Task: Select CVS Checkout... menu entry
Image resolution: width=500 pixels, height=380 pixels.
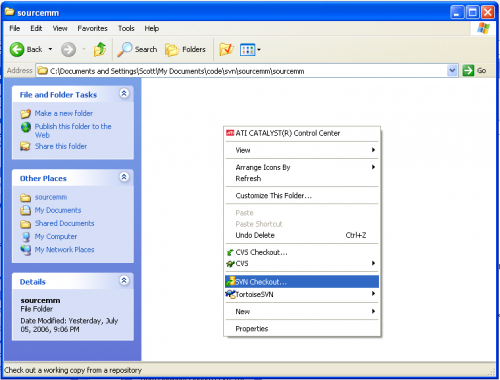Action: click(x=302, y=252)
